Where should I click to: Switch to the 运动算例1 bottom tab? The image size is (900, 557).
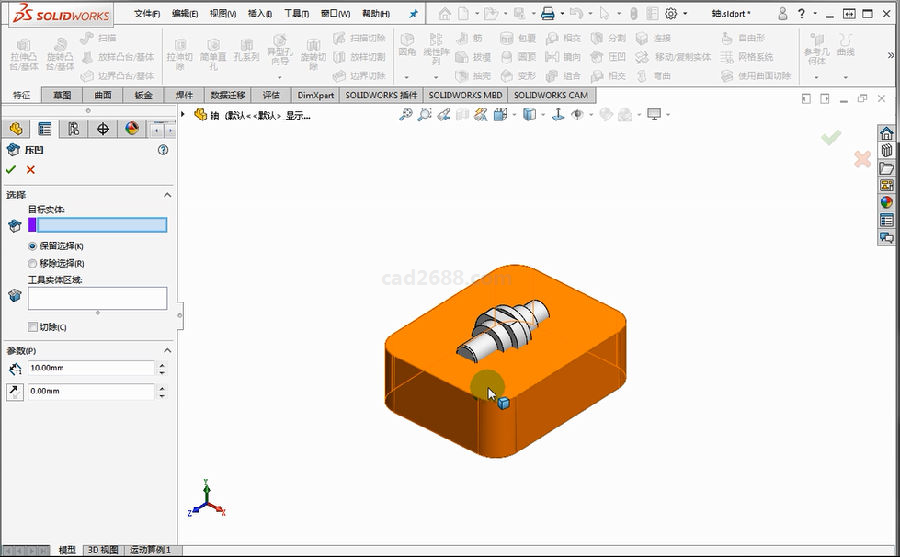(151, 550)
